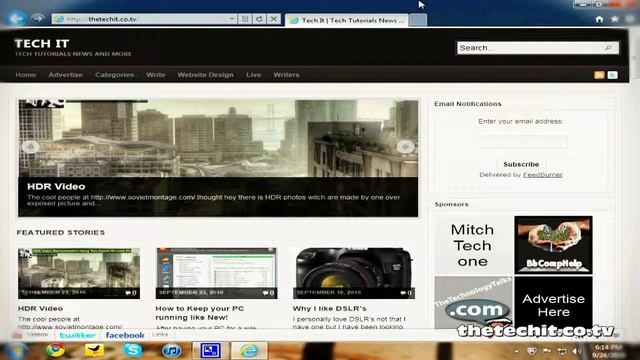Select the Tech It browser tab
Viewport: 640px width, 360px height.
coord(347,20)
